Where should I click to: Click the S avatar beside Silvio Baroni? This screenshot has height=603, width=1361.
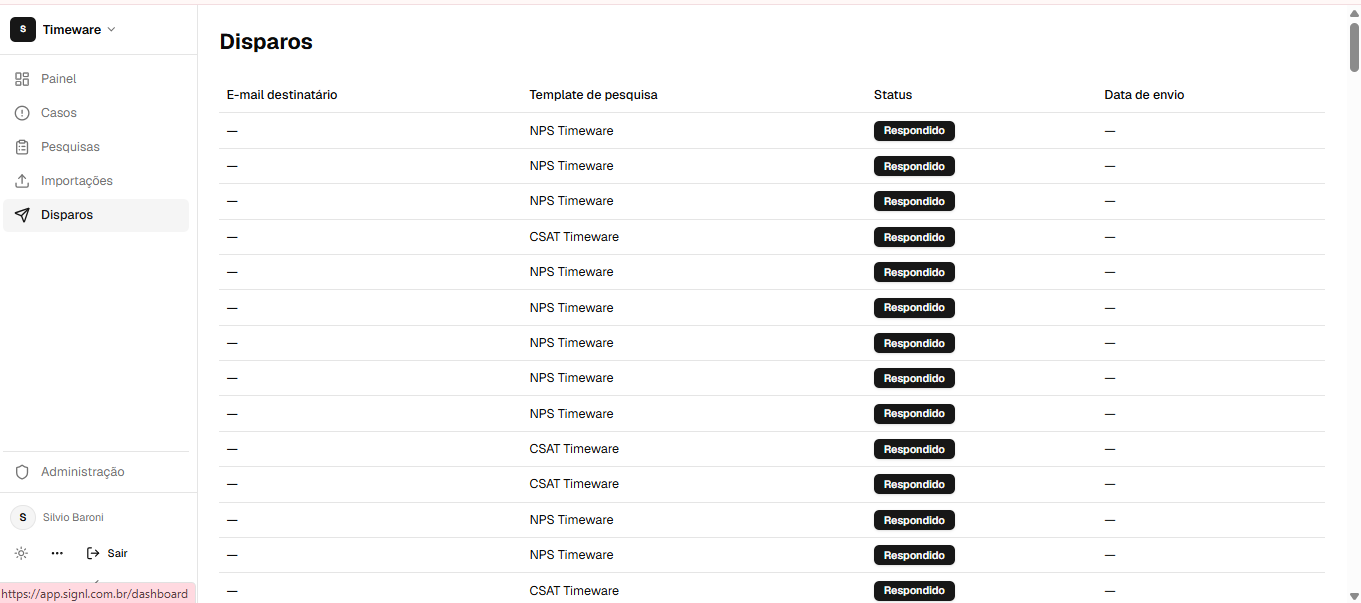tap(23, 517)
